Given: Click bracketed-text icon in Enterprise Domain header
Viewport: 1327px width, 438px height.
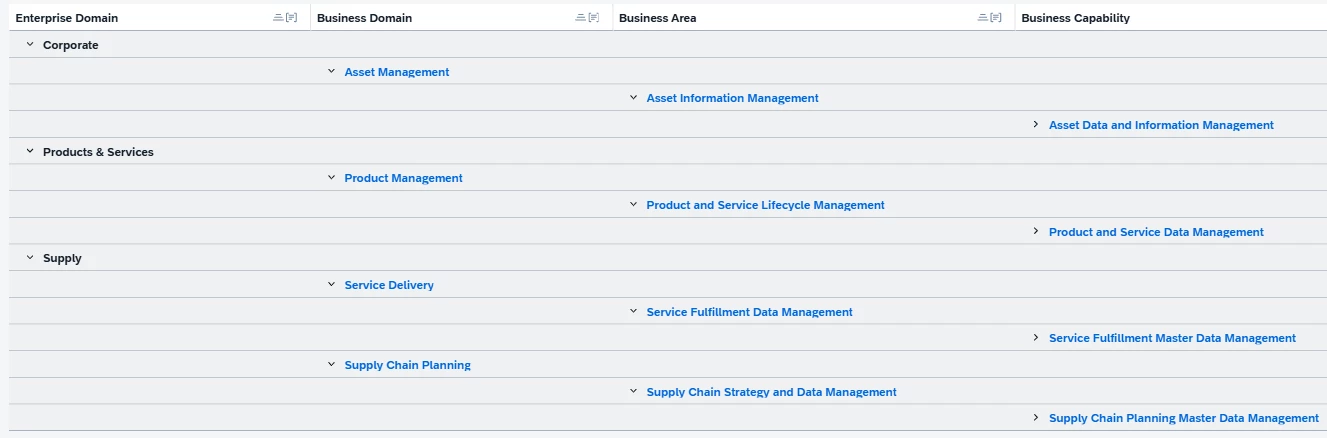Looking at the screenshot, I should click(292, 18).
